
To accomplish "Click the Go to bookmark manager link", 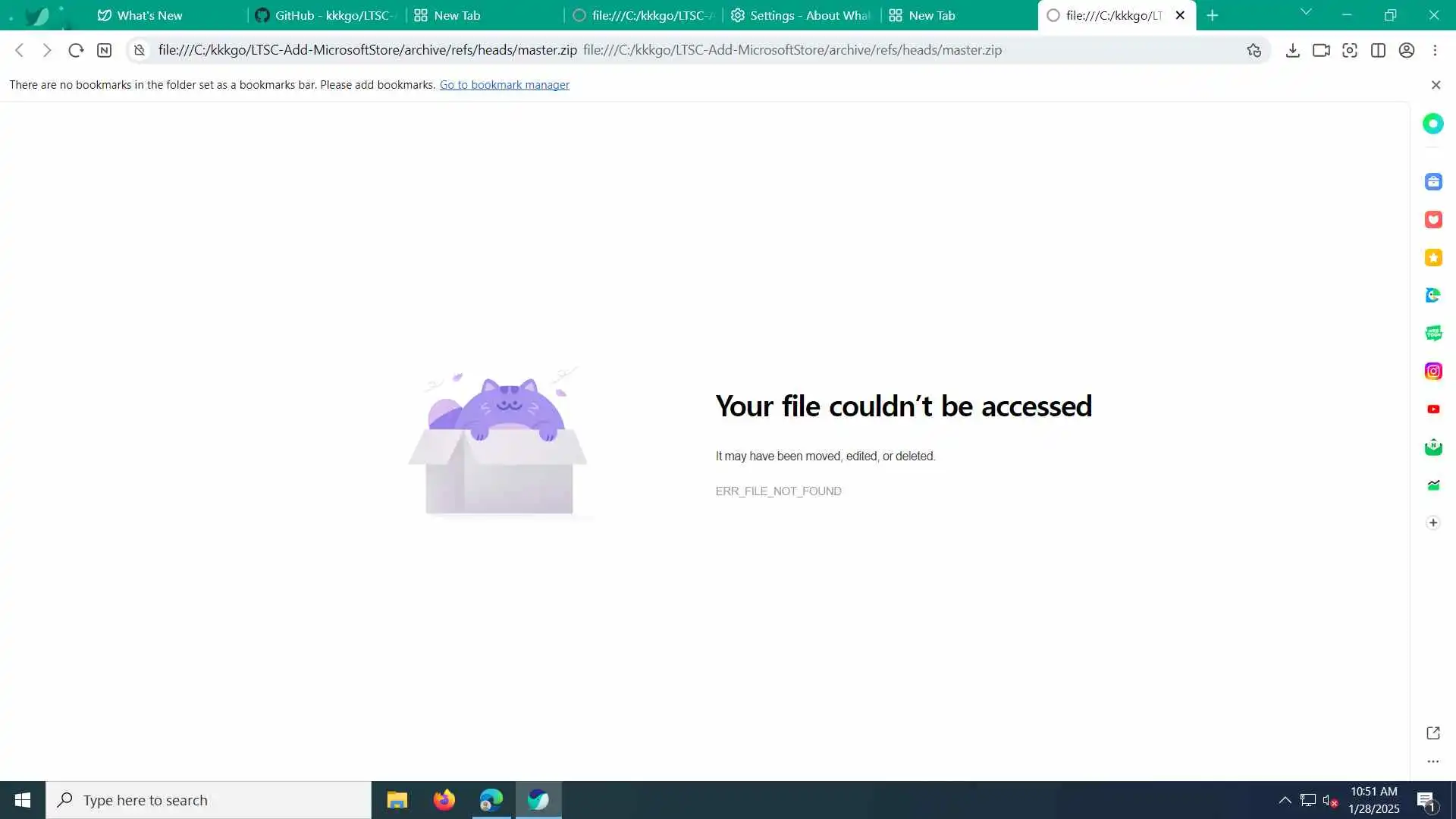I will [x=504, y=85].
